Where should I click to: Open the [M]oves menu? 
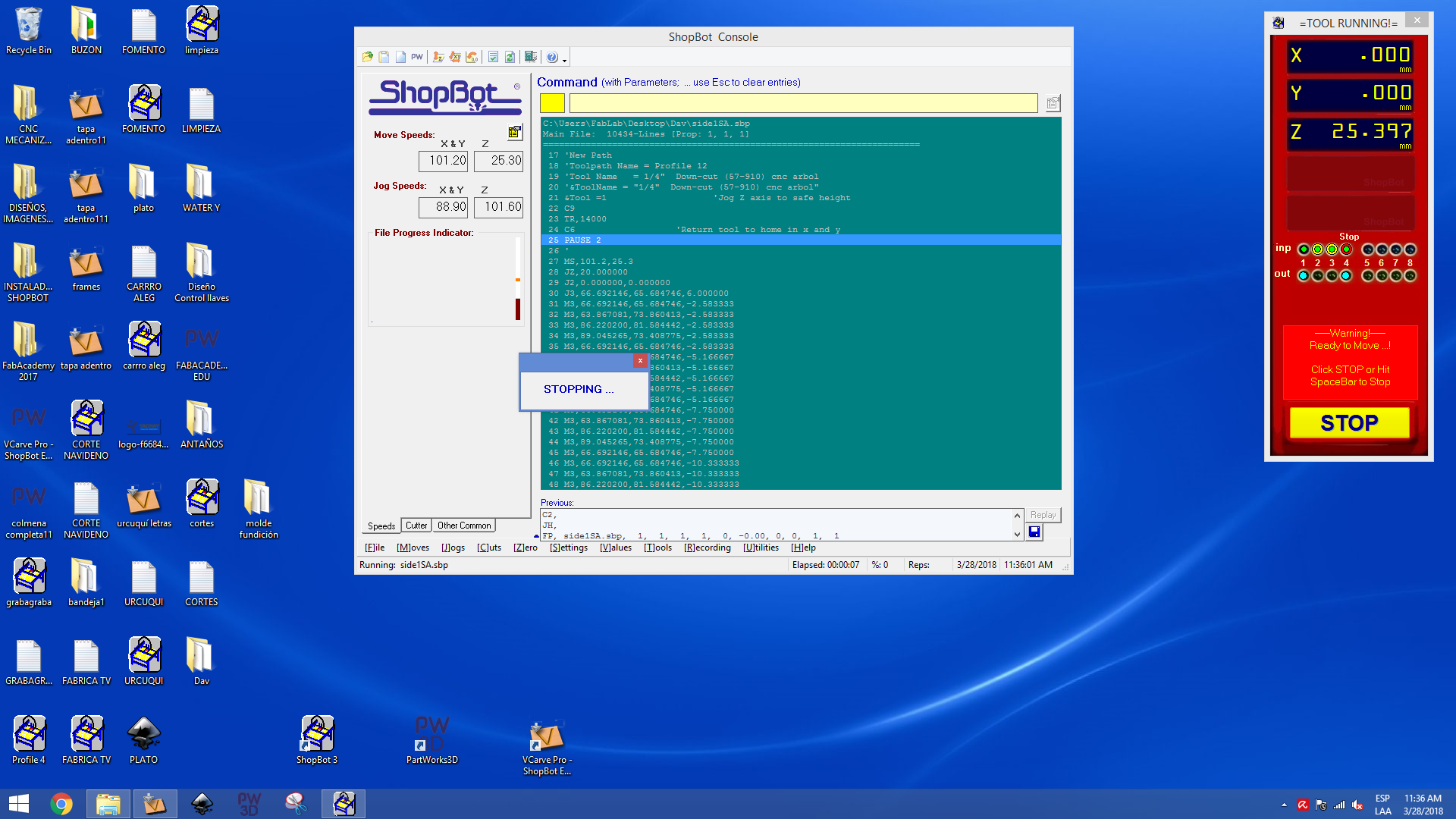pyautogui.click(x=413, y=548)
